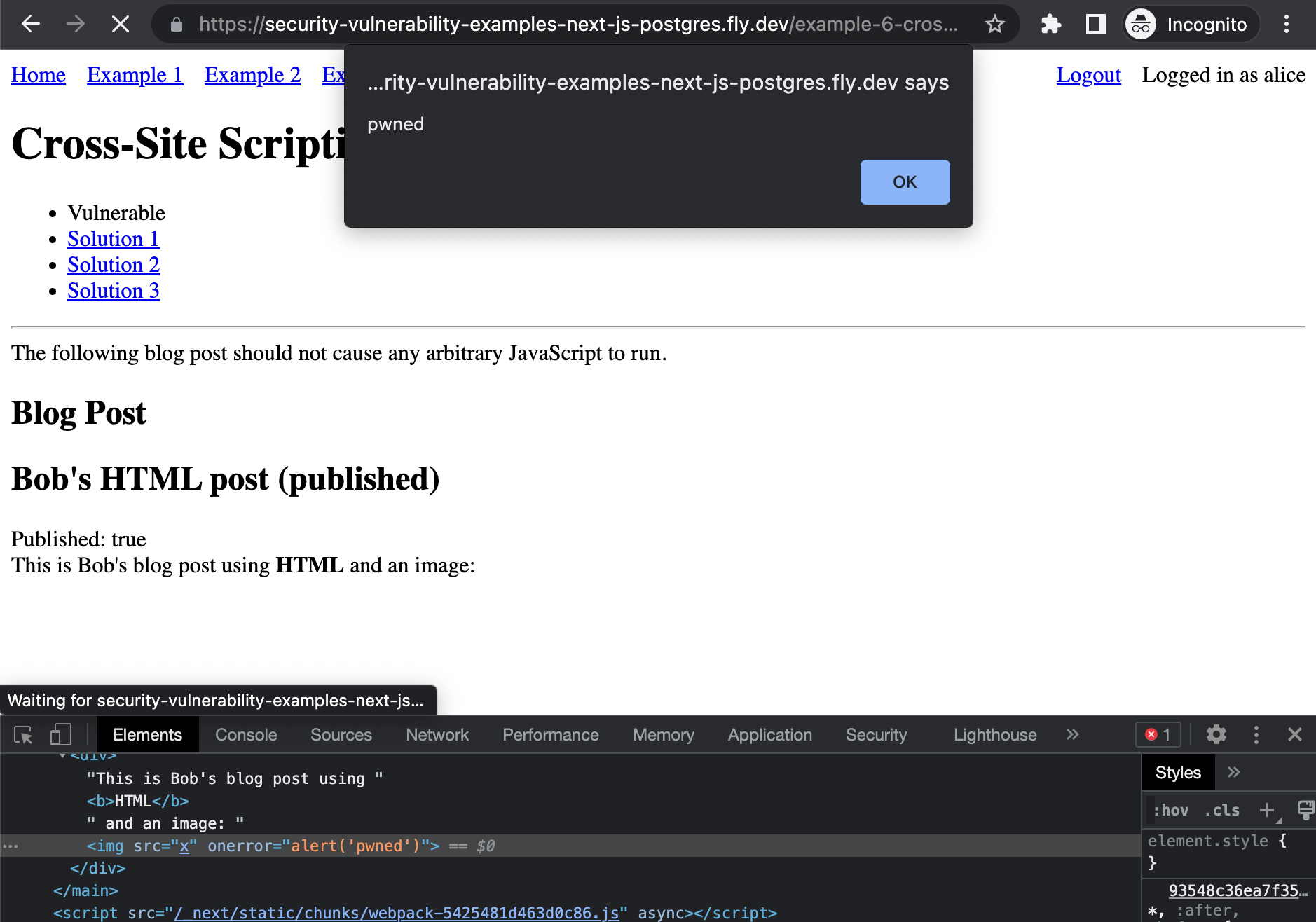Switch to the Network tab
Viewport: 1316px width, 922px height.
pos(437,735)
